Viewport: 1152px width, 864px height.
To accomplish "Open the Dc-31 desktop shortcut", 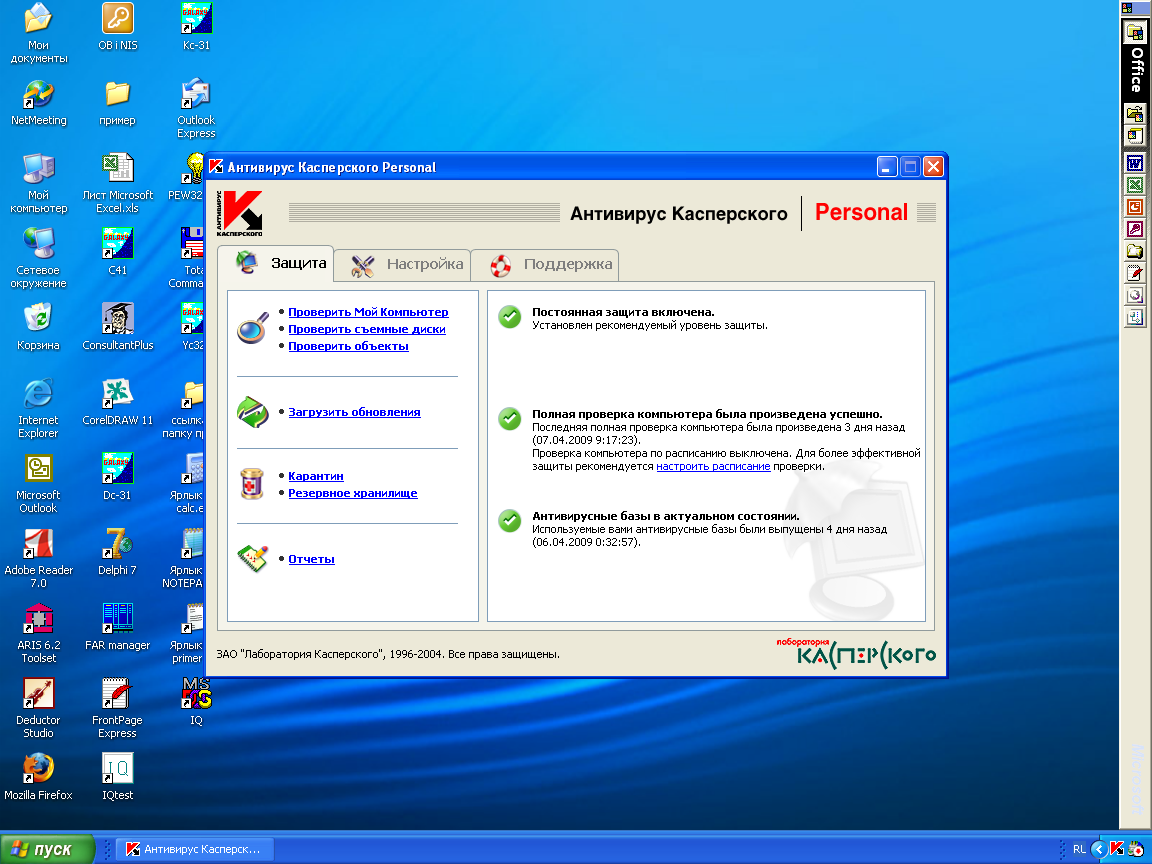I will pyautogui.click(x=118, y=477).
